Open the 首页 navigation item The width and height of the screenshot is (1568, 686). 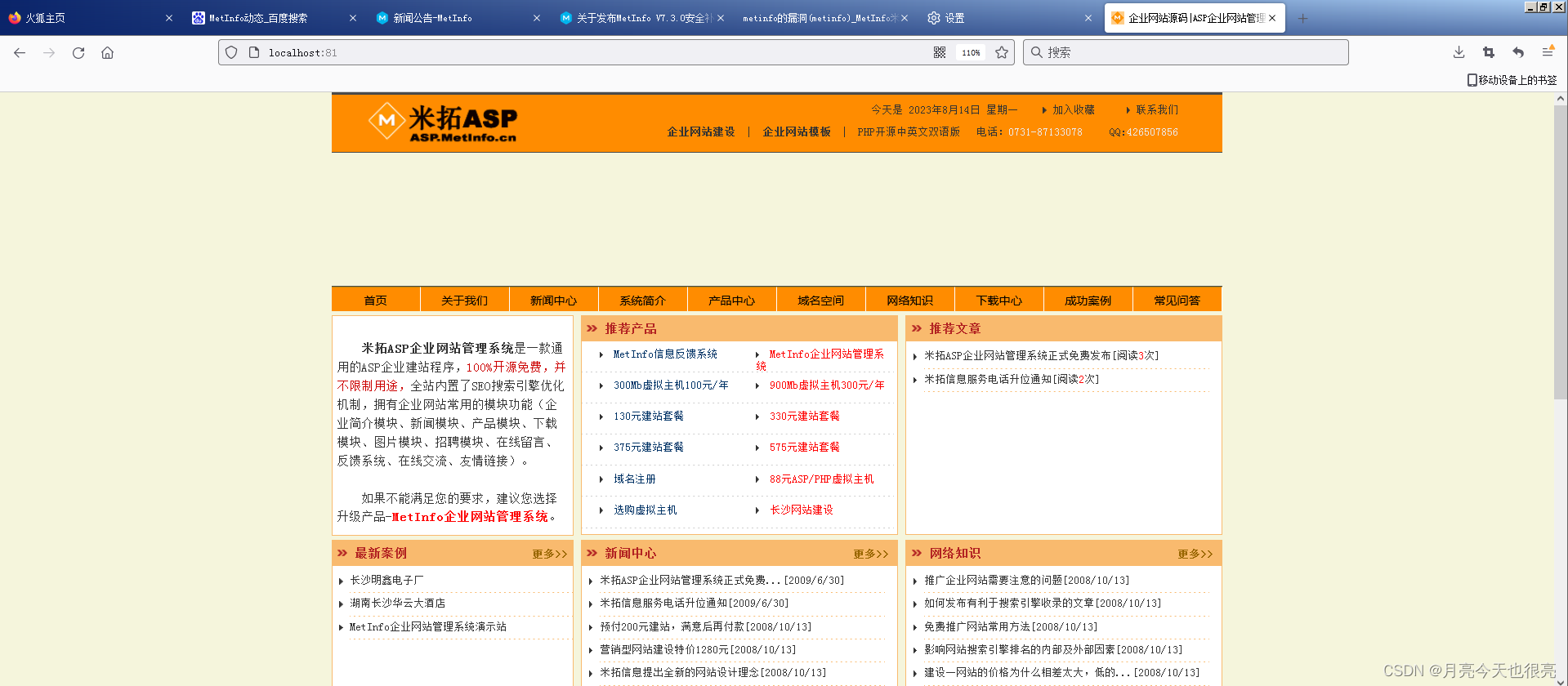[376, 301]
